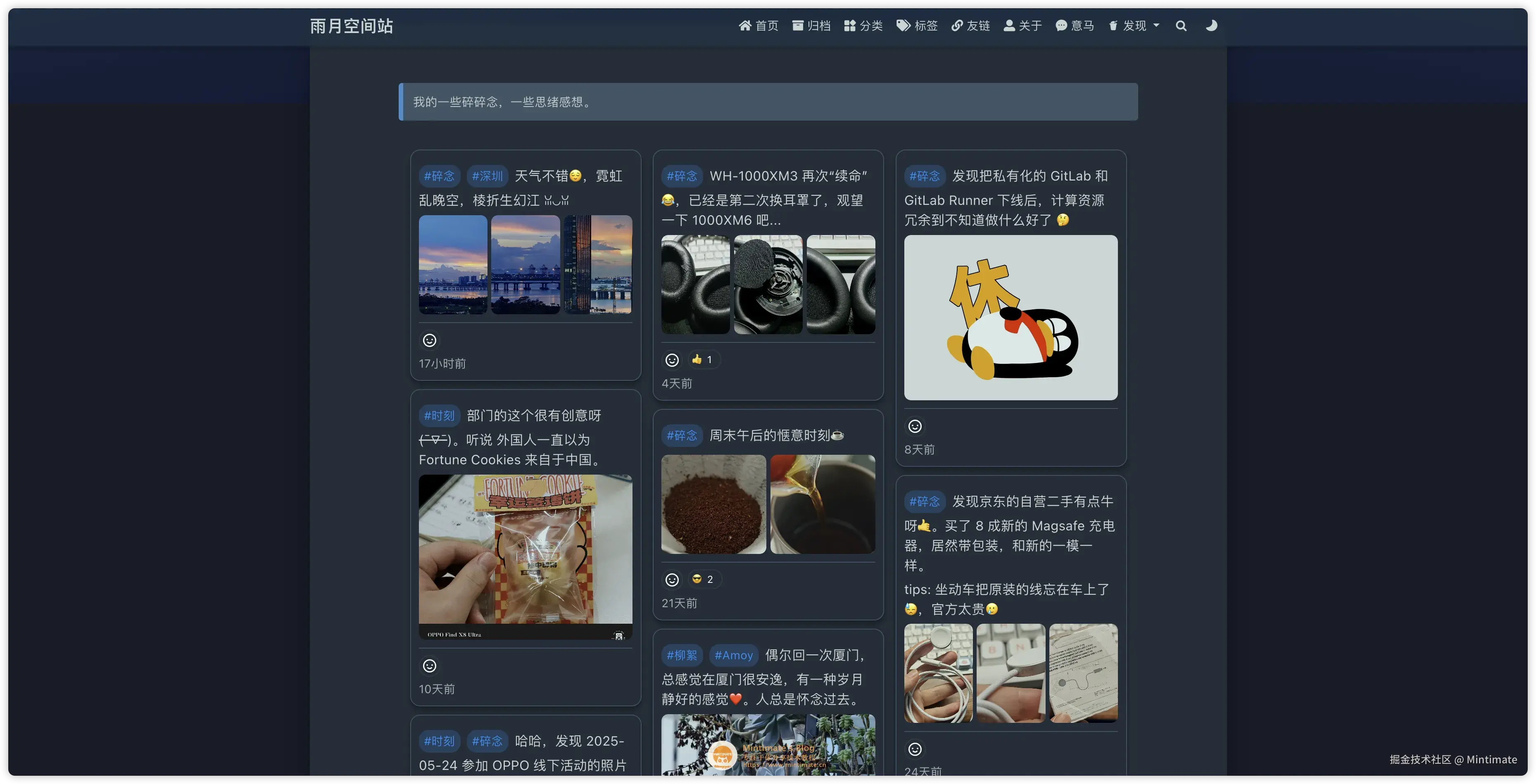Click smiley reaction icon on Magsafe post
The image size is (1536, 784).
click(x=915, y=749)
